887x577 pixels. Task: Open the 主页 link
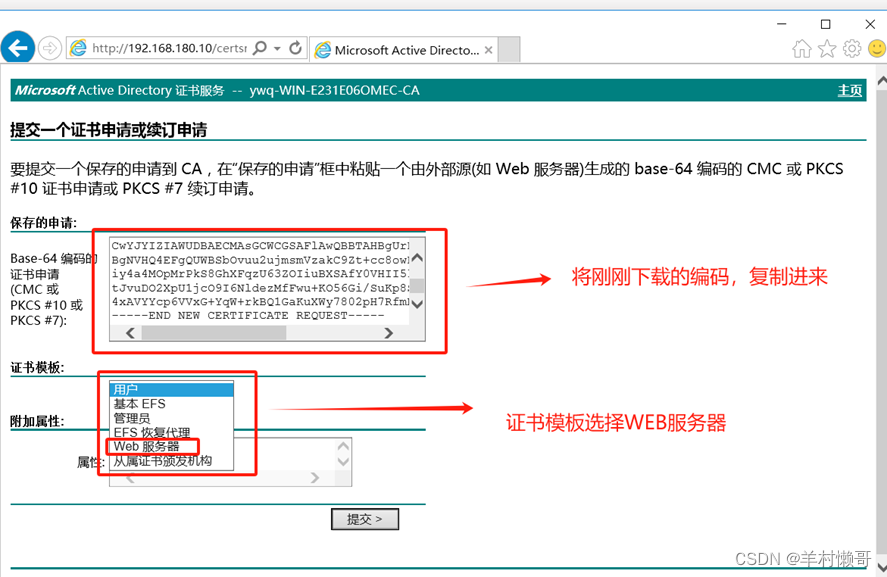pos(849,90)
